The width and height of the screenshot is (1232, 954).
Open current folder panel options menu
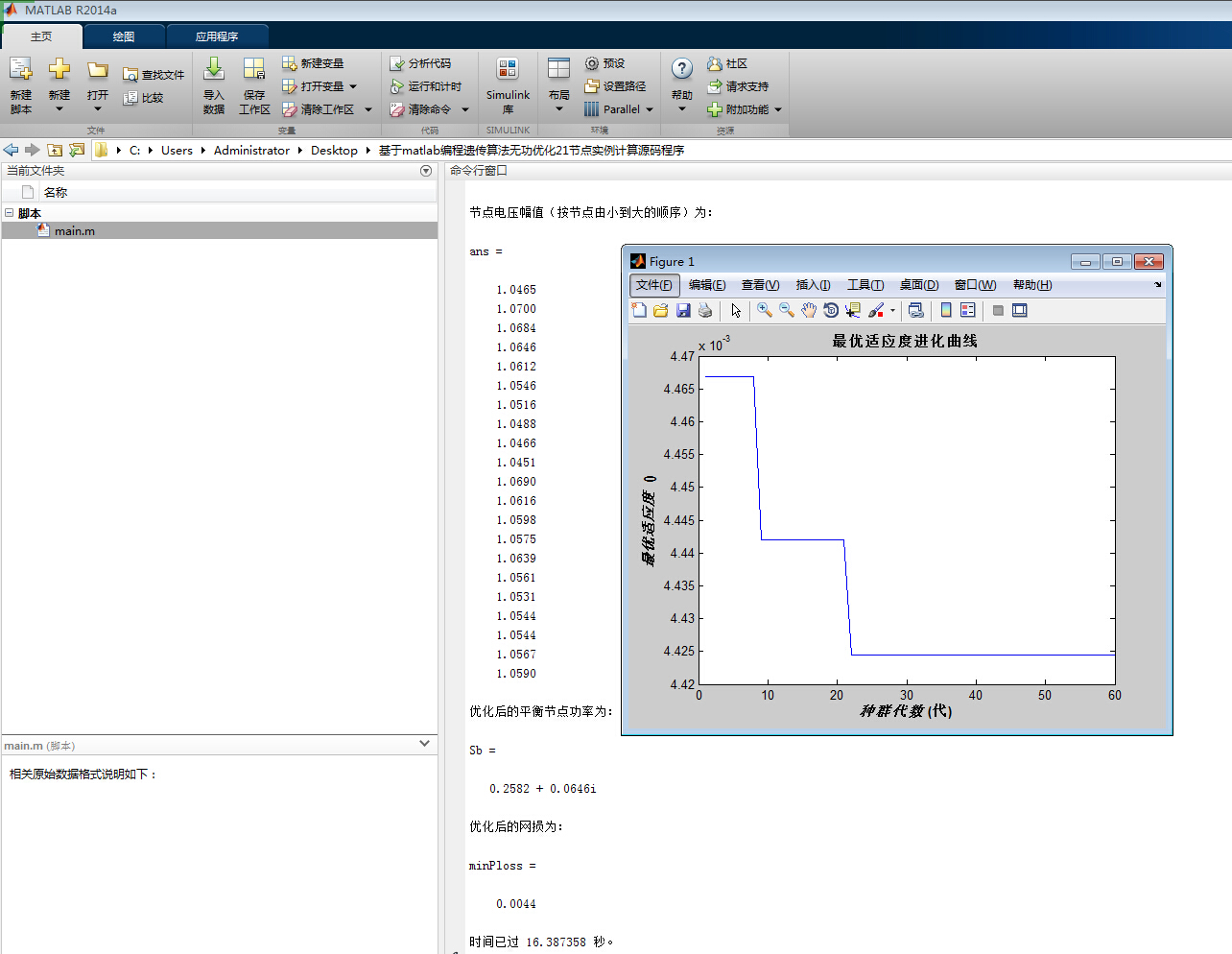coord(426,171)
